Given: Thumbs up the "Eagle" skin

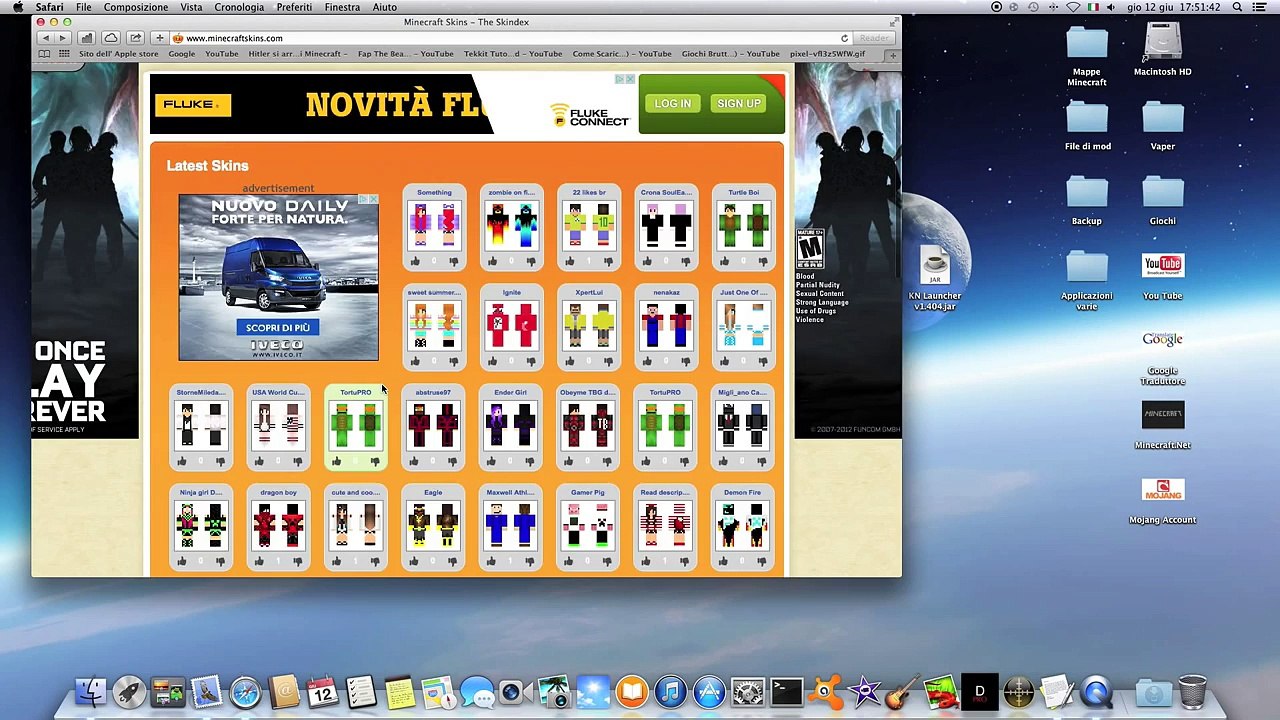Looking at the screenshot, I should [x=414, y=562].
